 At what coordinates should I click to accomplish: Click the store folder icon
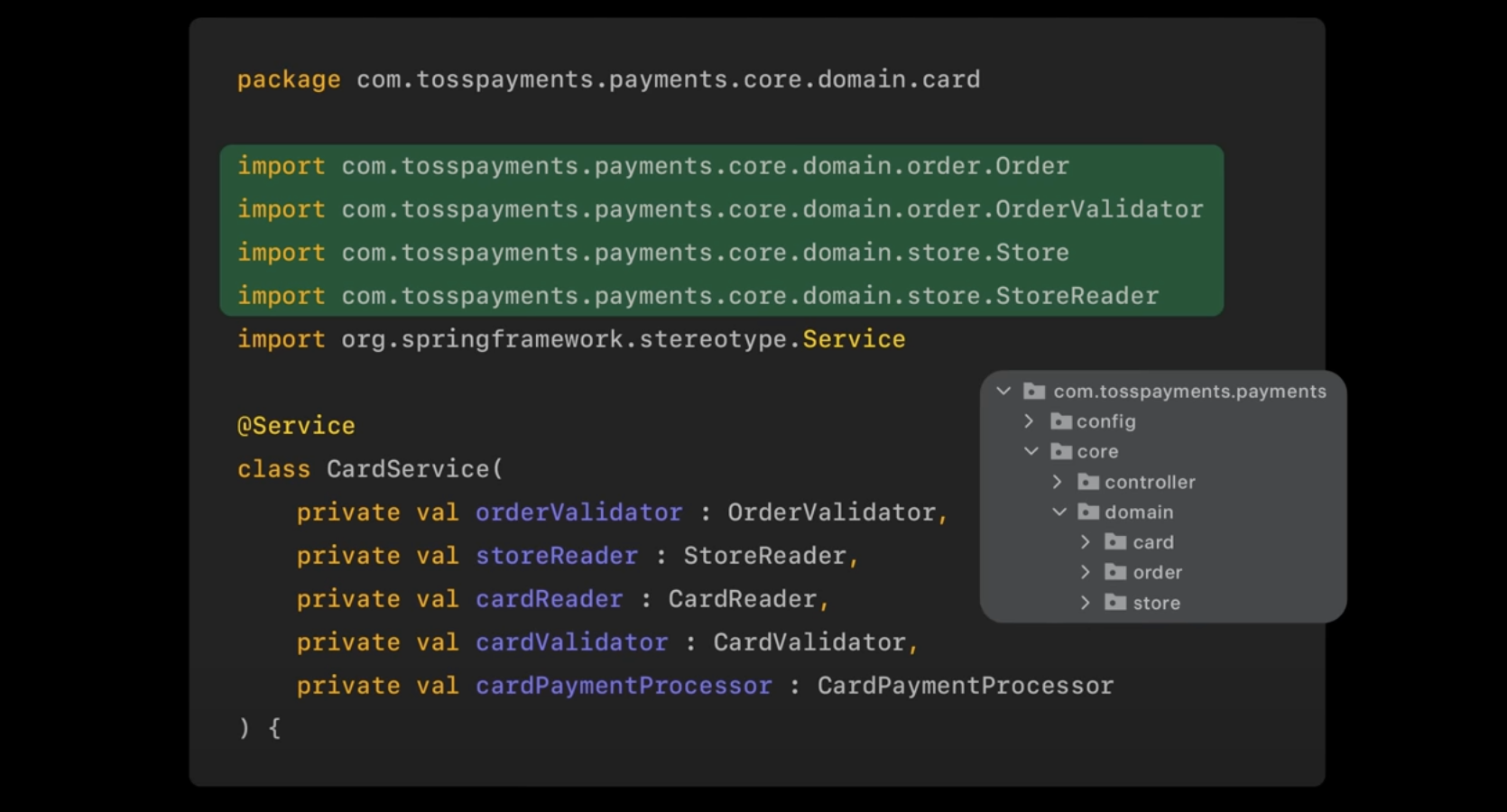click(x=1116, y=603)
